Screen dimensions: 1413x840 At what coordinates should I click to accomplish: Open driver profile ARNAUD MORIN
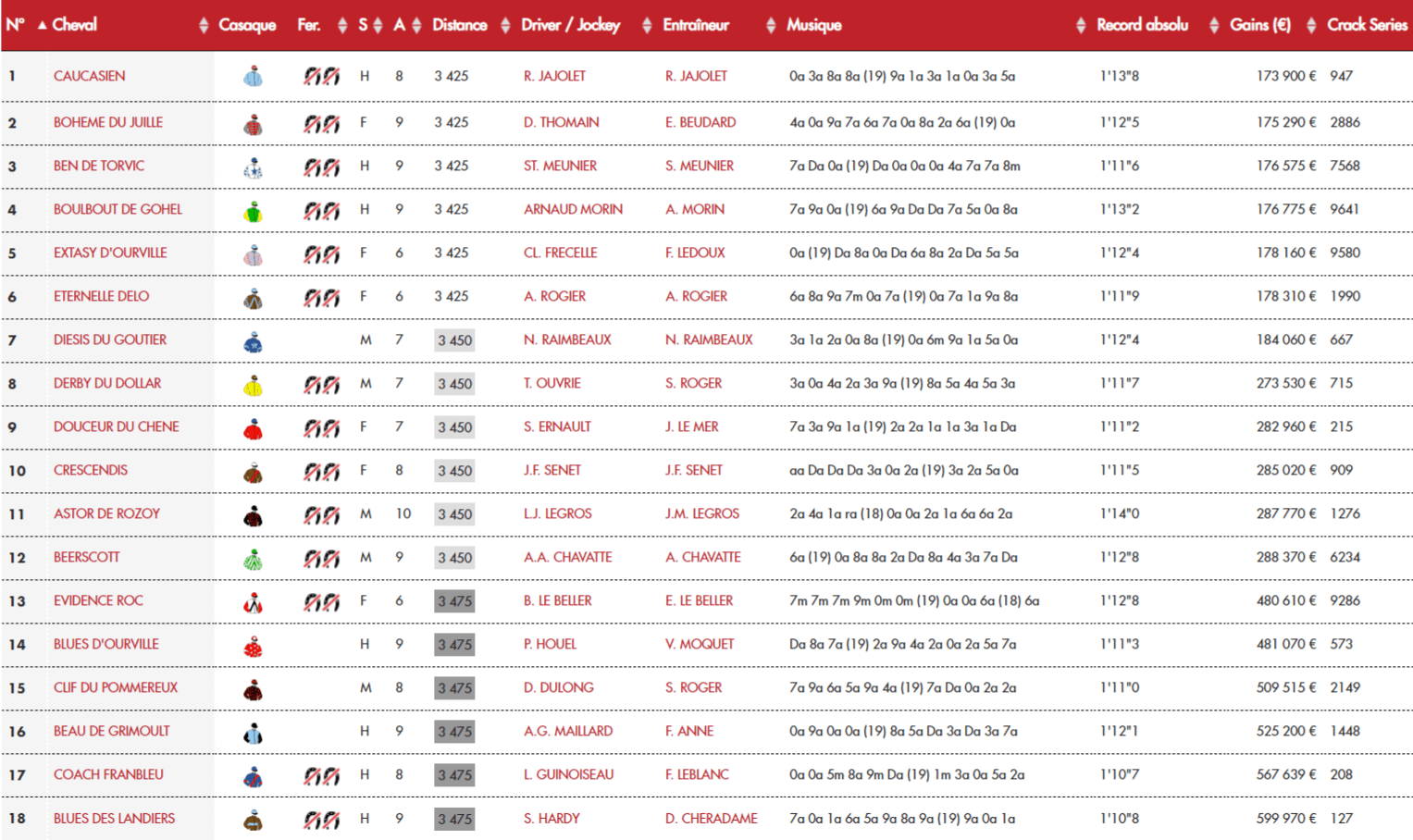pyautogui.click(x=573, y=209)
